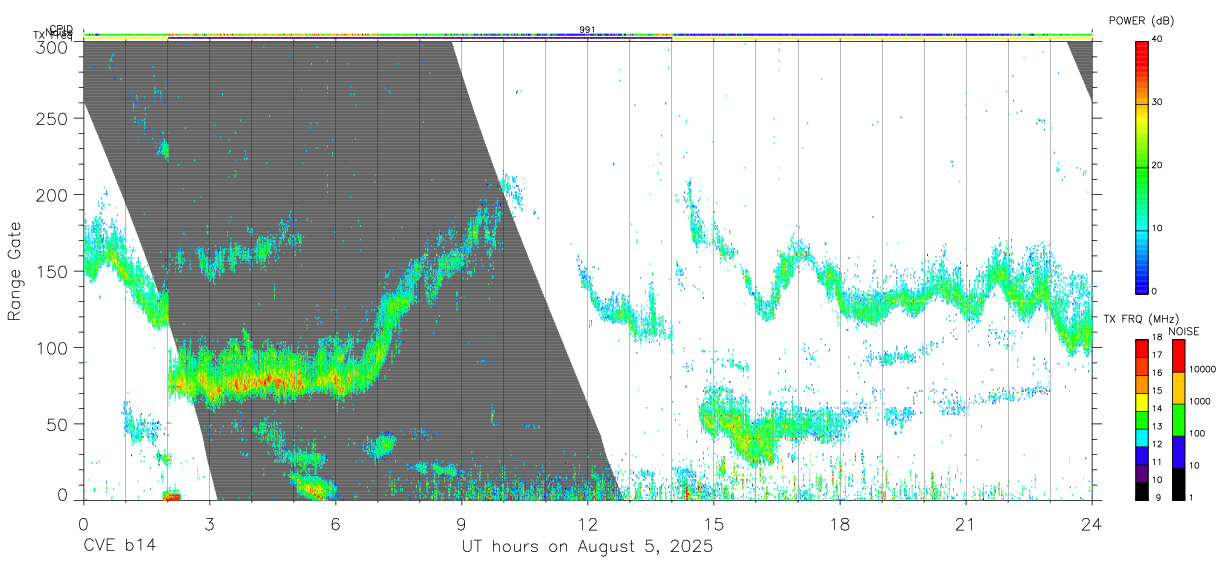1228x567 pixels.
Task: Click the 16 label on the TX FRQ scale
Action: click(x=1157, y=373)
